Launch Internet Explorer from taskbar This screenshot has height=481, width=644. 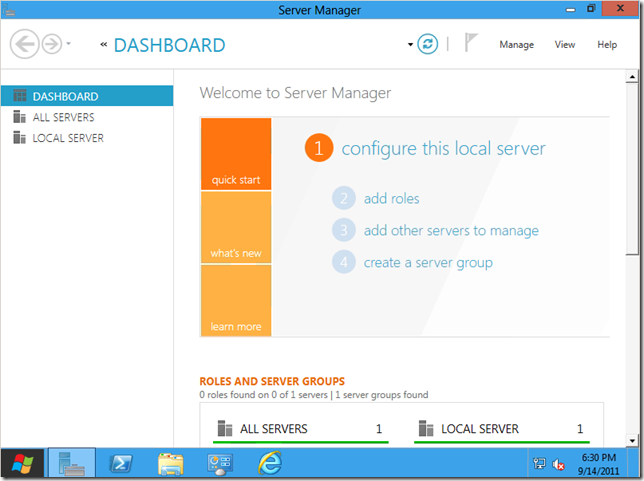coord(269,463)
